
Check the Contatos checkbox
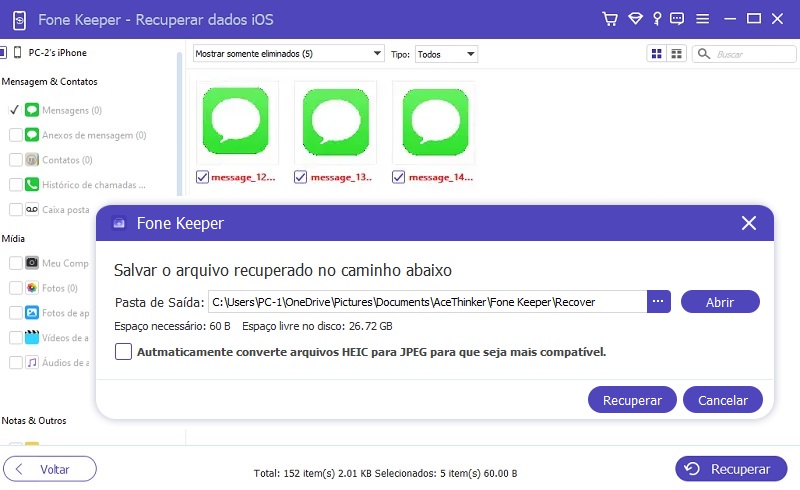coord(16,160)
